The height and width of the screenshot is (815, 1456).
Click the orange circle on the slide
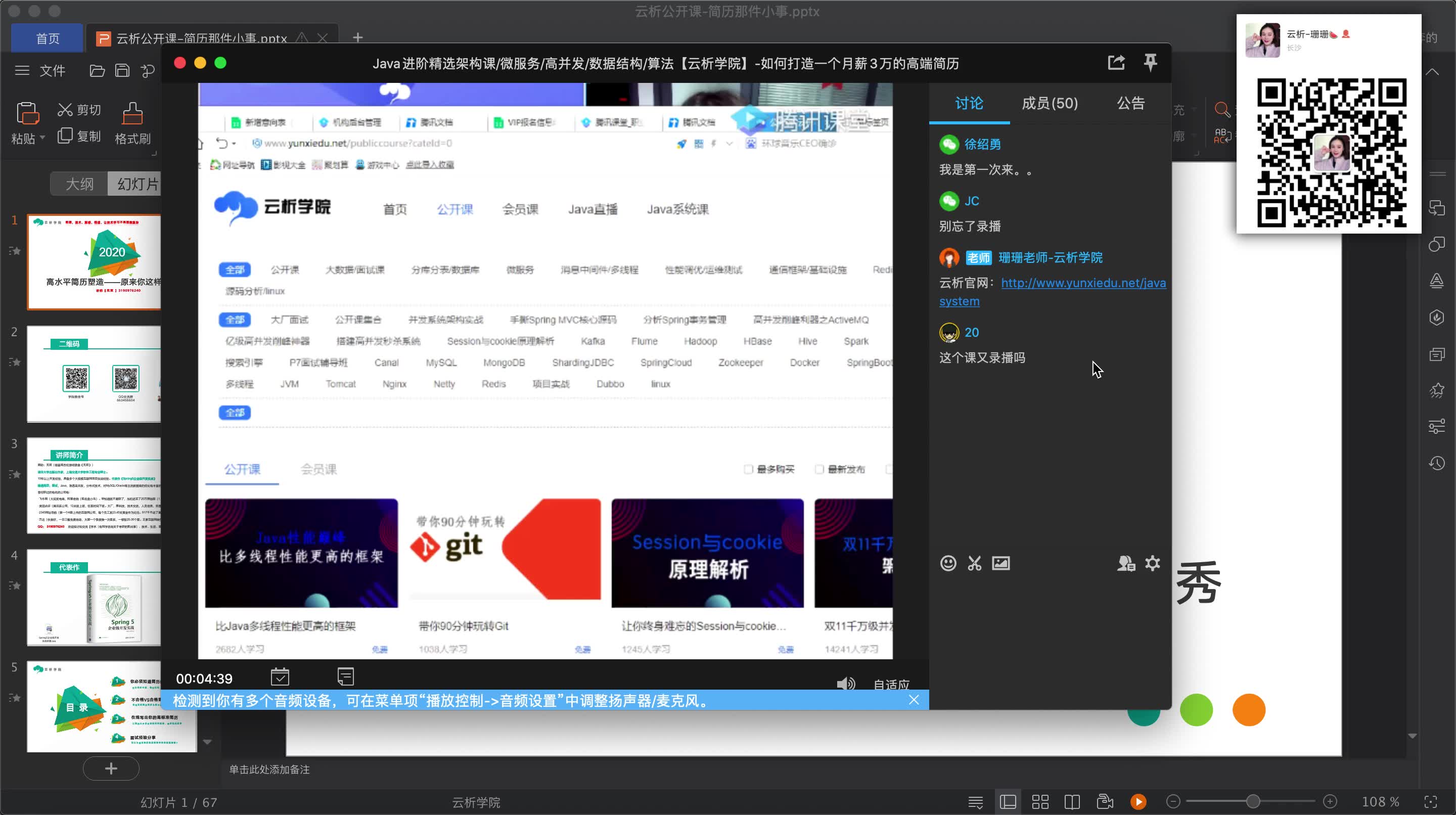[1249, 710]
